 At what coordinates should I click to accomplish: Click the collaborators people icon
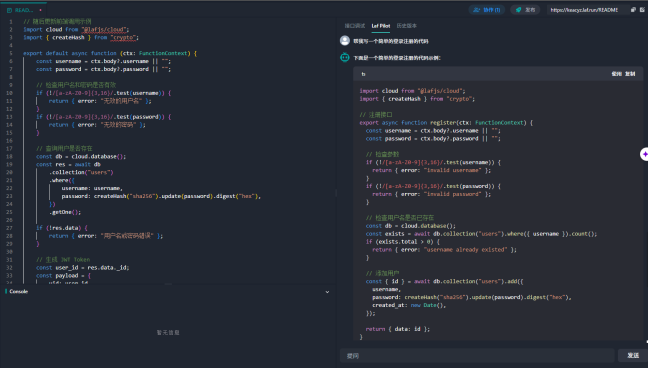click(476, 10)
